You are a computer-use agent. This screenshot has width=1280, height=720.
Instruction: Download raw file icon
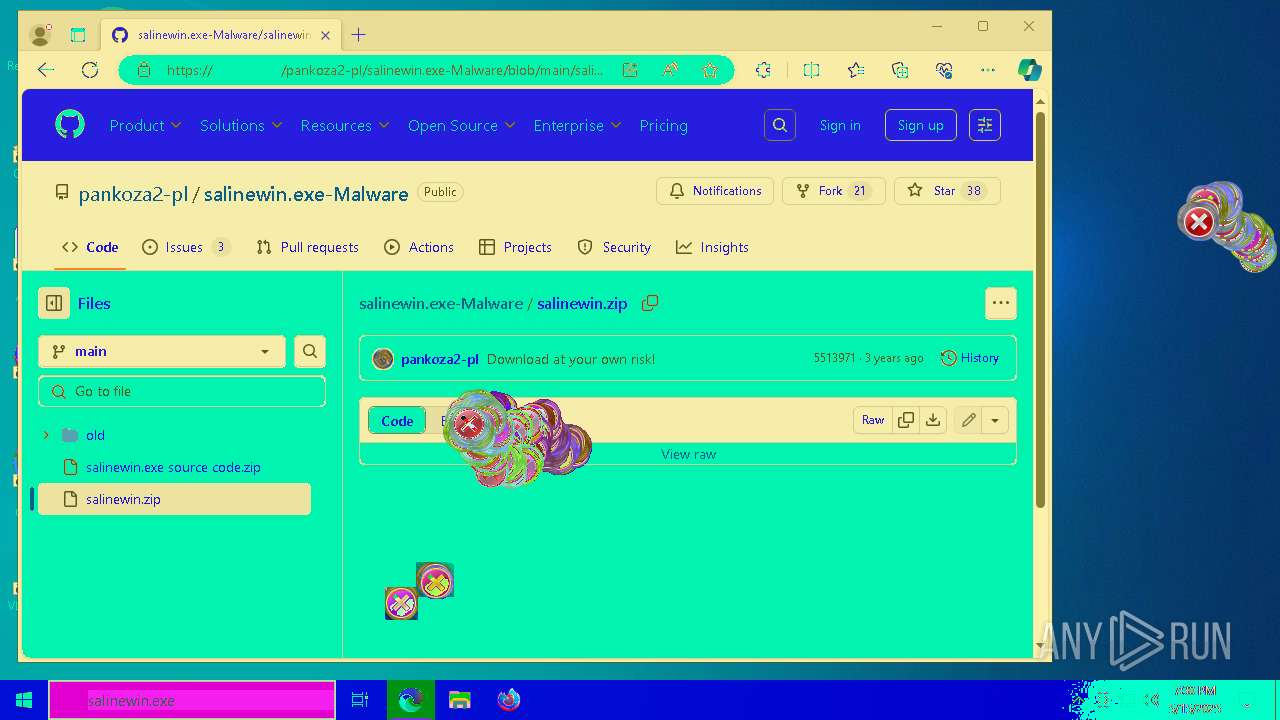pos(933,420)
